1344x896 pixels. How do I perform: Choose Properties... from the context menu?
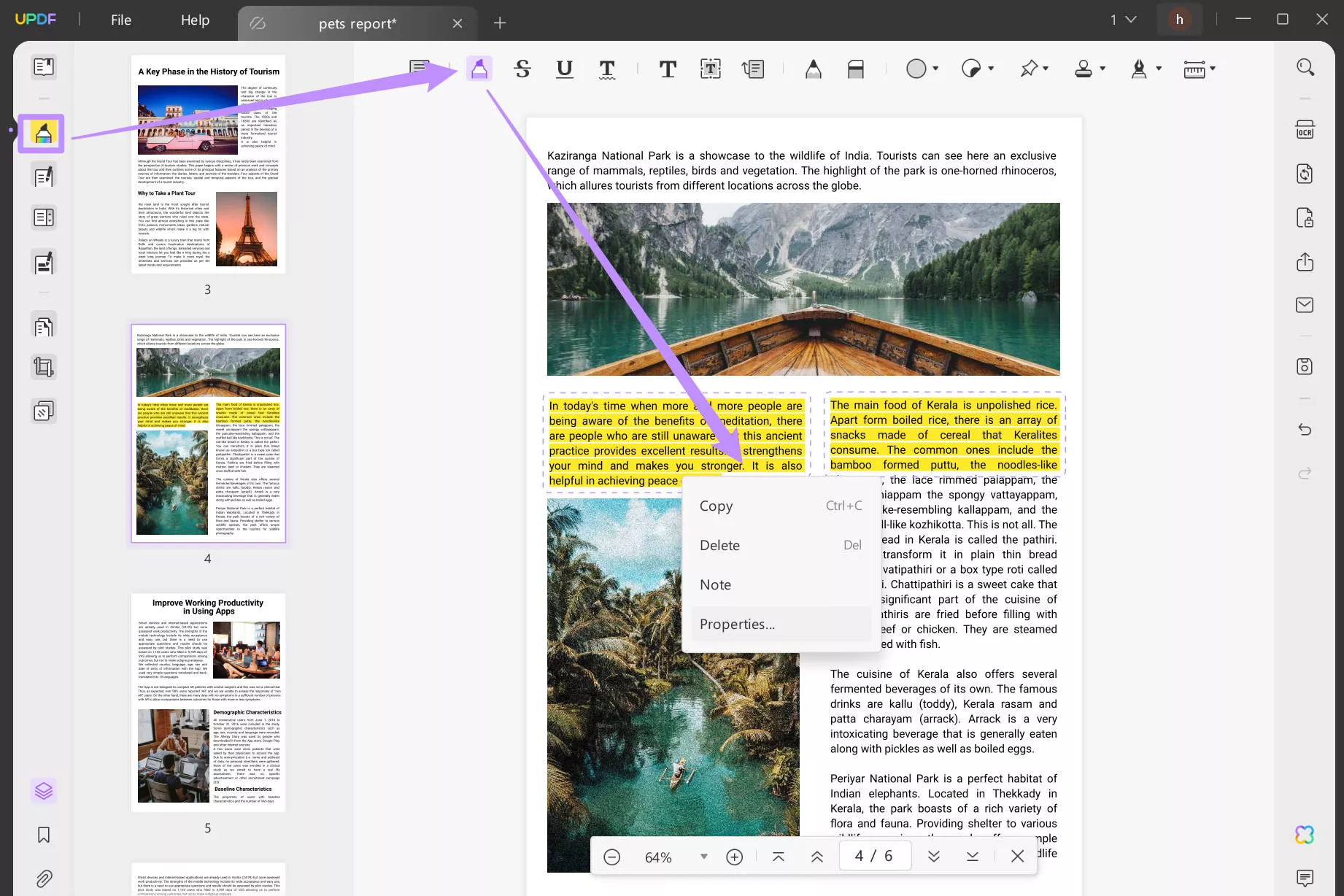(781, 624)
